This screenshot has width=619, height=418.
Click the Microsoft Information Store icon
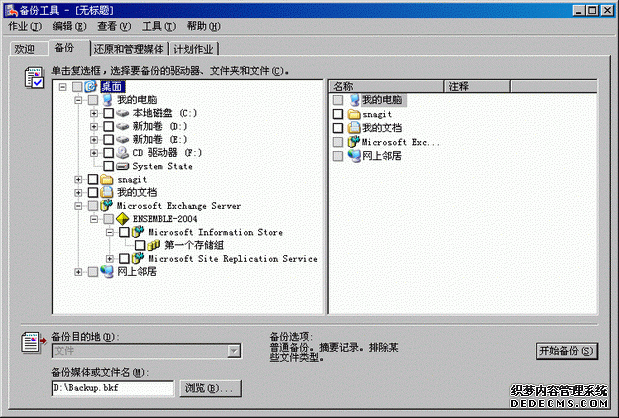point(138,232)
